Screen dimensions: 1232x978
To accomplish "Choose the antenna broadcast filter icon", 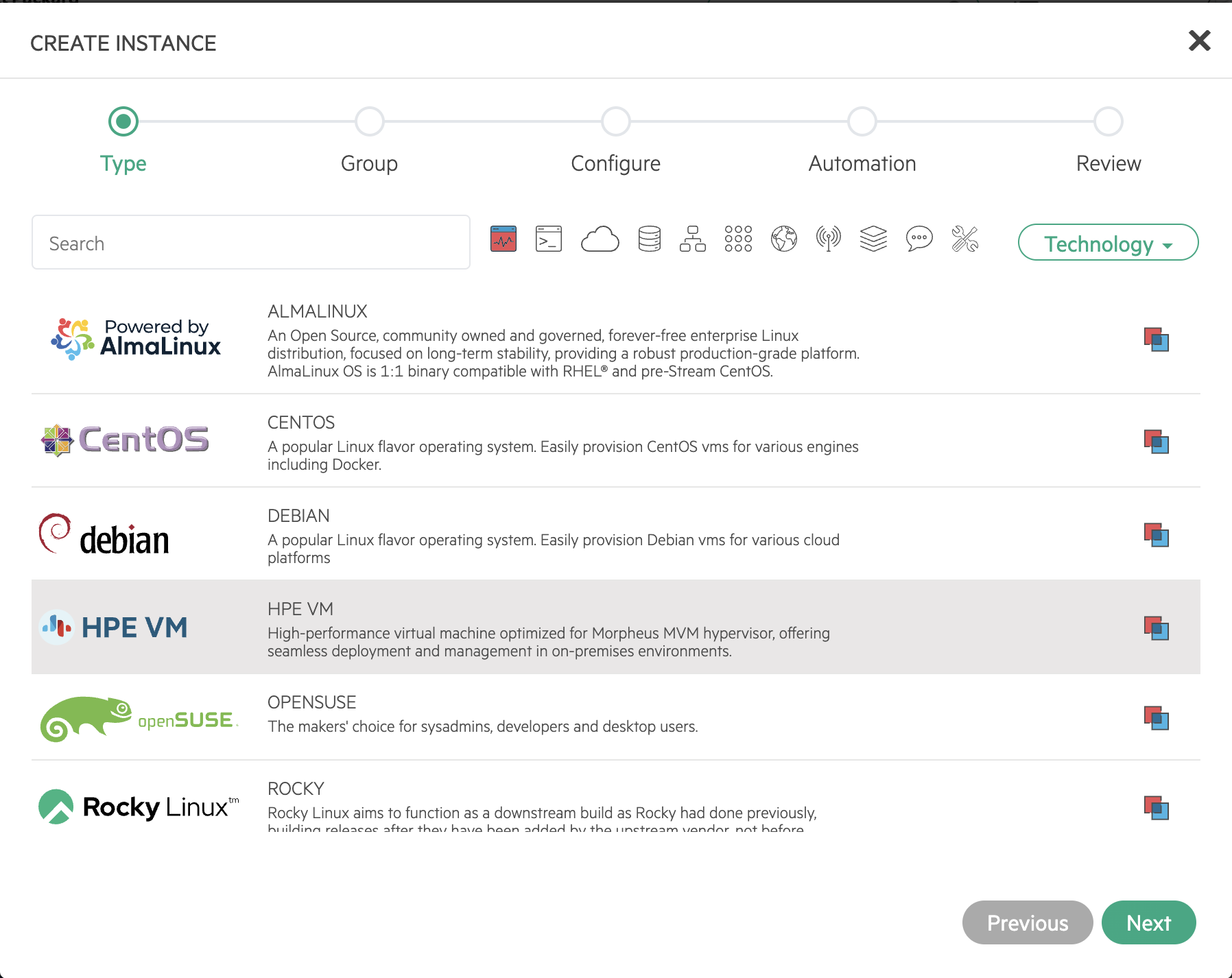I will (x=828, y=239).
